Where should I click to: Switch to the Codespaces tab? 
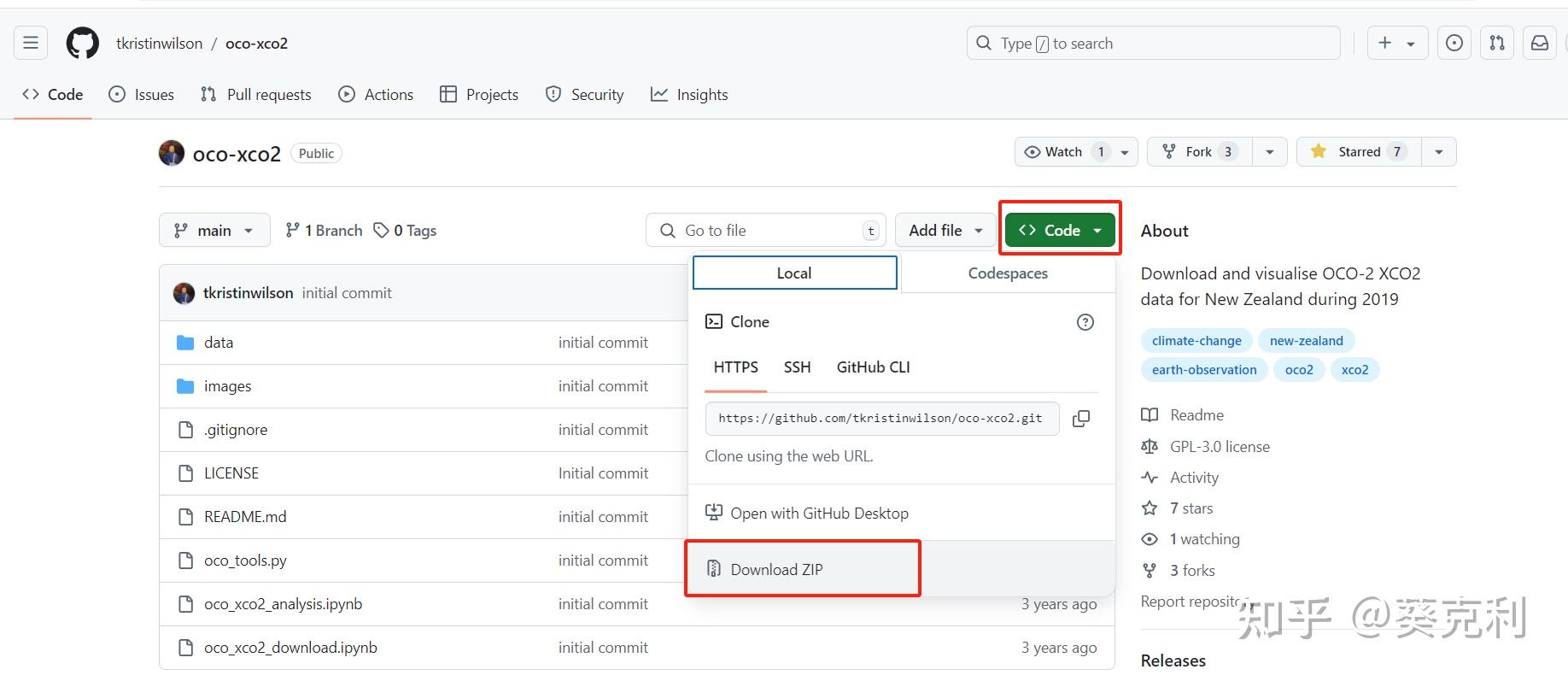tap(1008, 273)
